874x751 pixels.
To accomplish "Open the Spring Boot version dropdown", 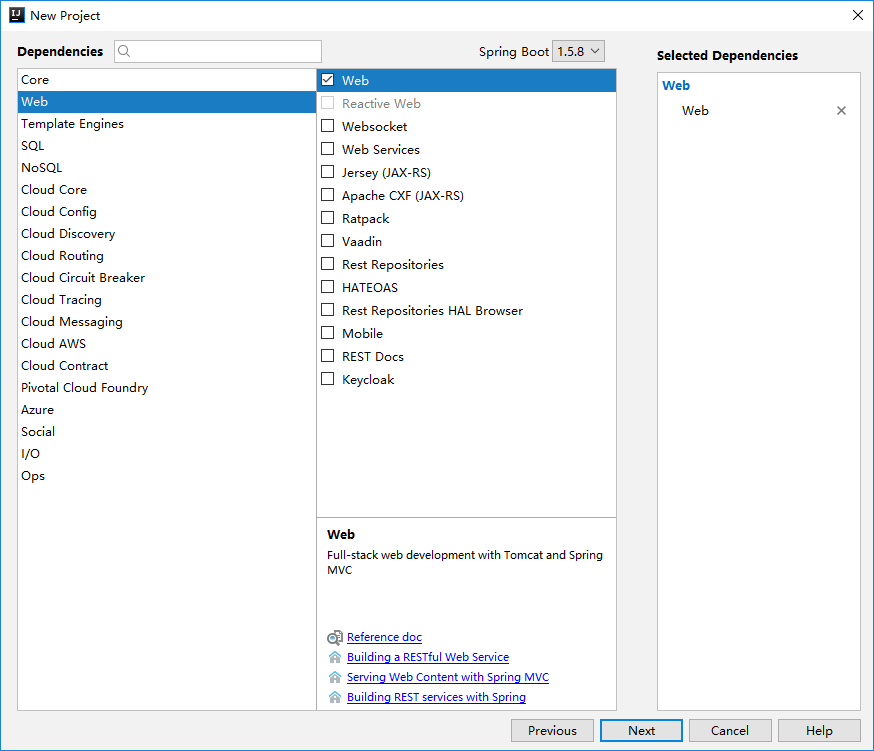I will click(x=578, y=51).
